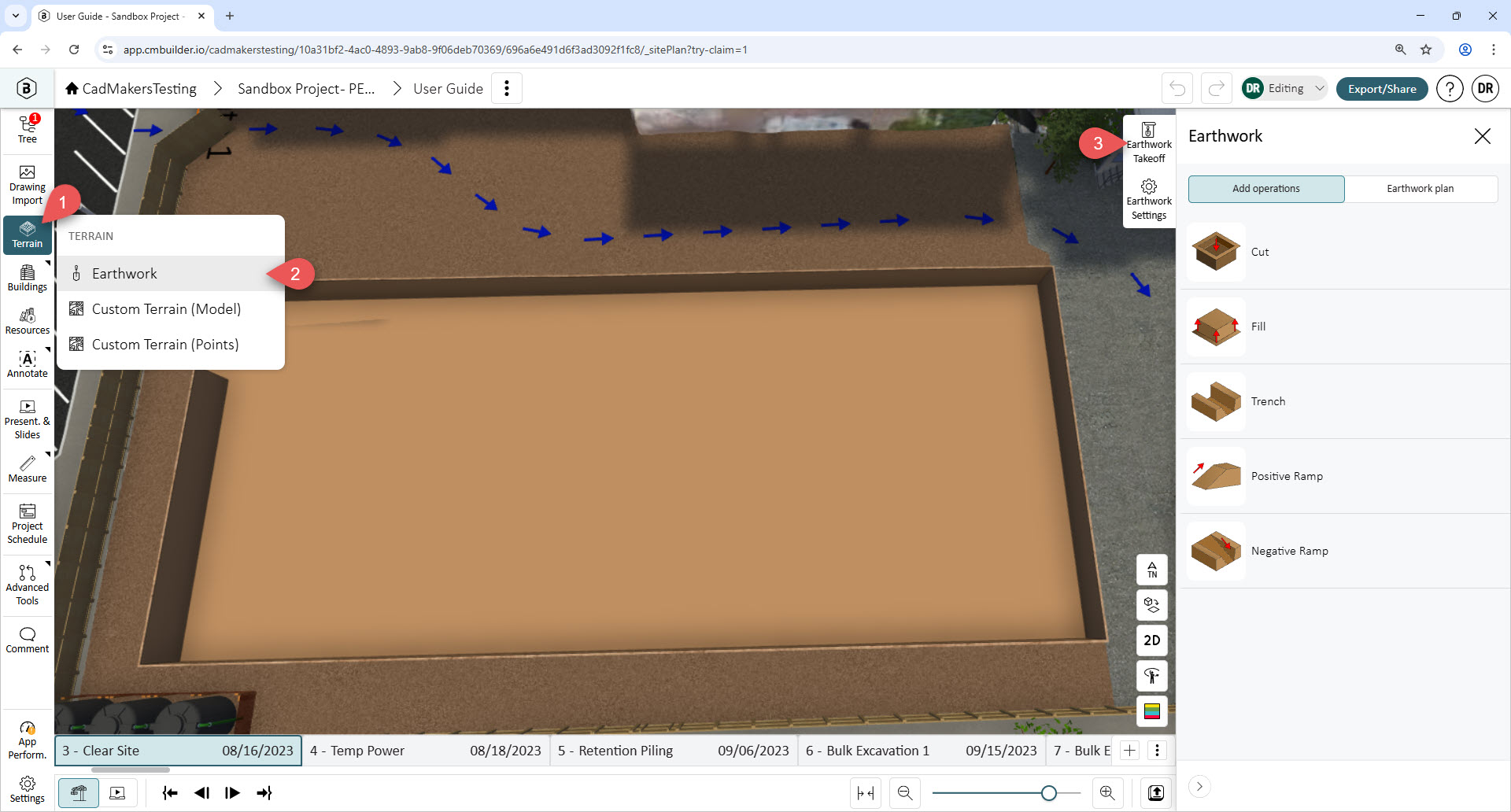Viewport: 1511px width, 812px height.
Task: Select Earthwork from Terrain menu
Action: click(171, 274)
